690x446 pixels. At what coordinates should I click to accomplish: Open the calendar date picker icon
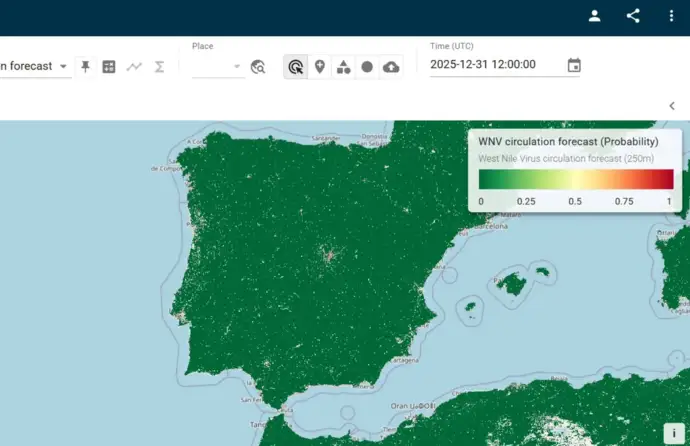574,66
